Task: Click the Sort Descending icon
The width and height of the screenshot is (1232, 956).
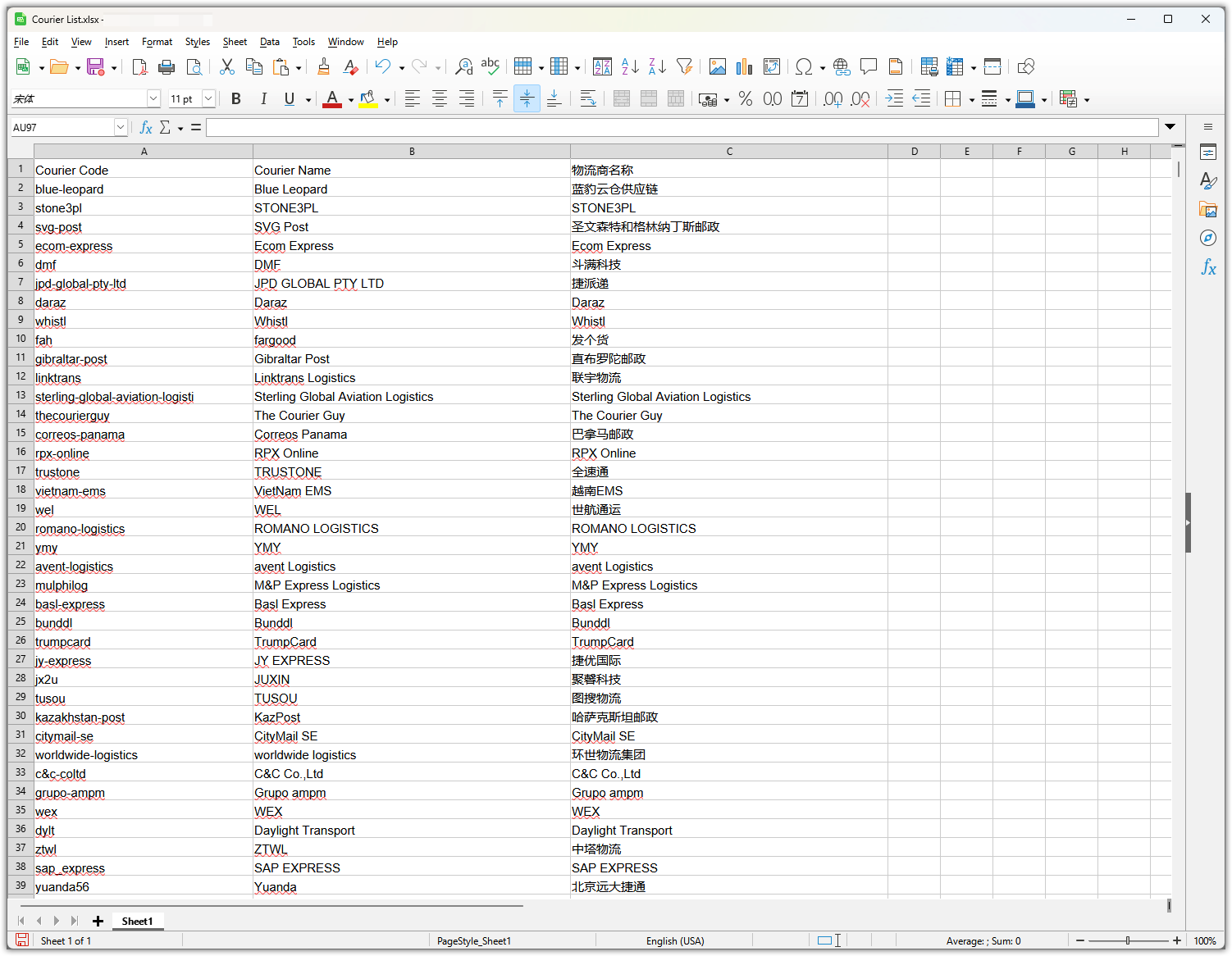Action: [x=657, y=67]
